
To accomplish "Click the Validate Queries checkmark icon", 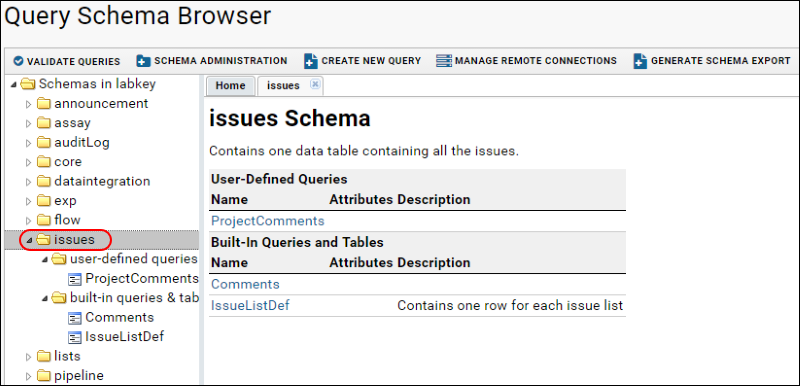I will click(18, 61).
